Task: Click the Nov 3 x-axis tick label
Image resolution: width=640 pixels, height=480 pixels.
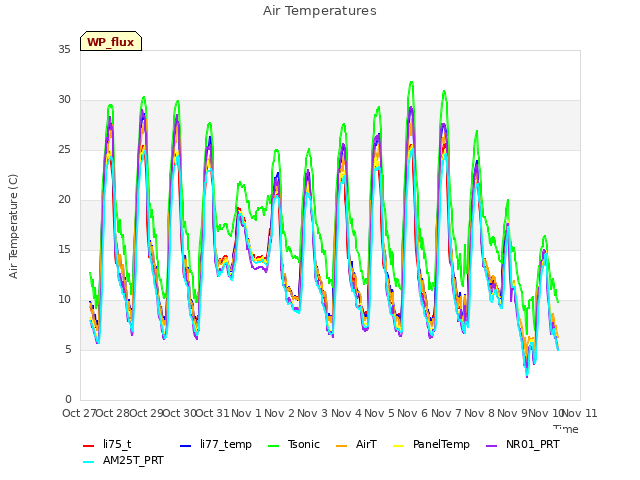Action: pyautogui.click(x=313, y=413)
